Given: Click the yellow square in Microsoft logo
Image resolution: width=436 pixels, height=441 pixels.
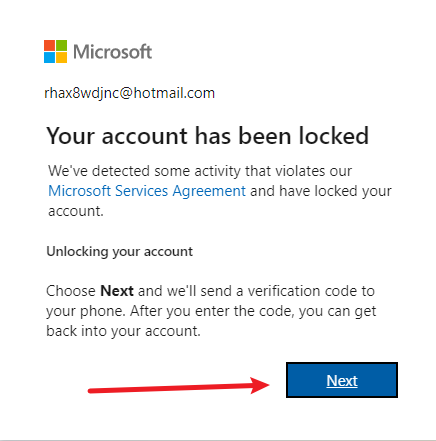Looking at the screenshot, I should pyautogui.click(x=61, y=58).
